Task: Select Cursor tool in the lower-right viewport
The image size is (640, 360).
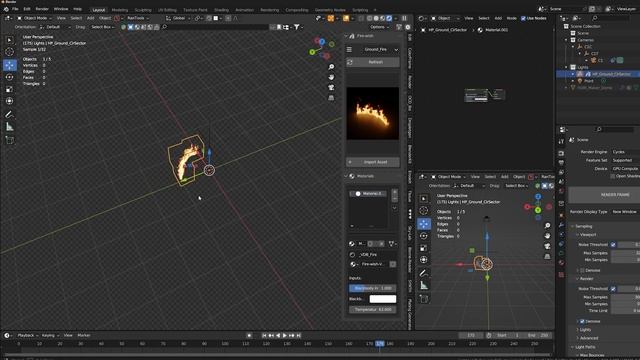Action: [x=424, y=211]
